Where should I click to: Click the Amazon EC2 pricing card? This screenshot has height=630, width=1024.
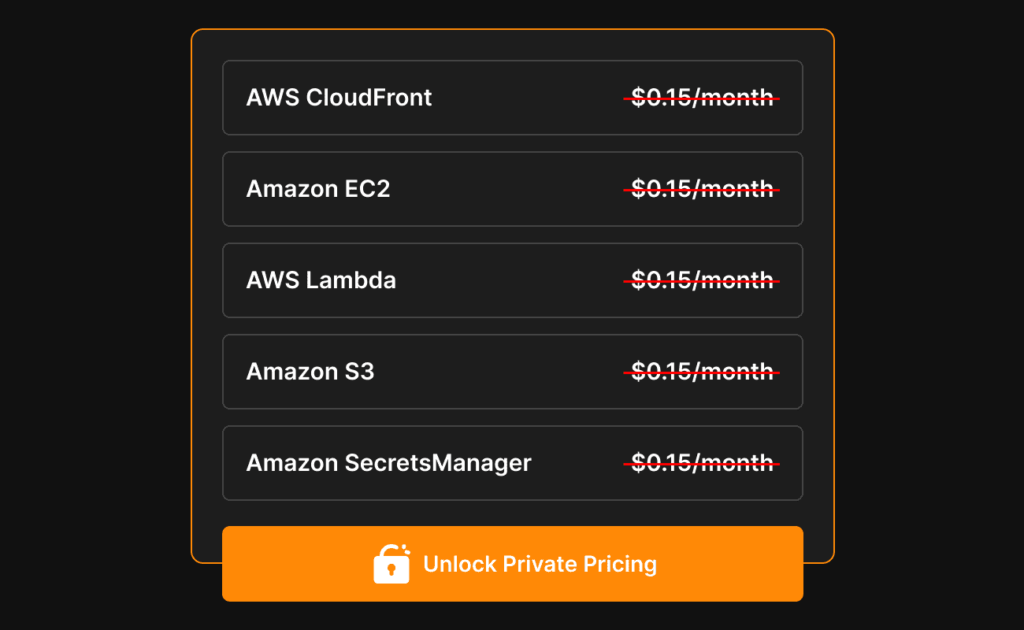[512, 188]
